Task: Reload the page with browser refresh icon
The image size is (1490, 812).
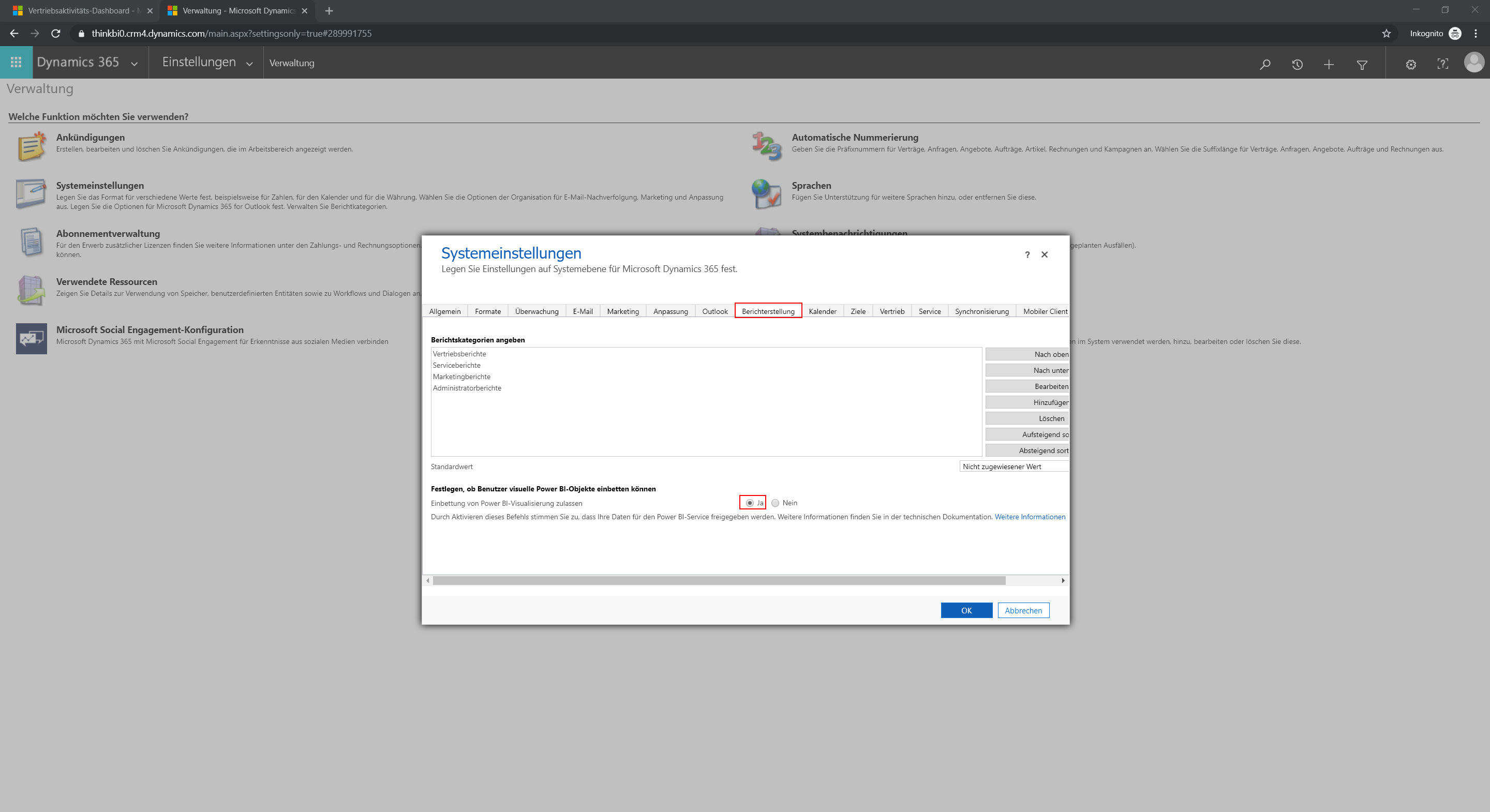Action: pos(55,34)
